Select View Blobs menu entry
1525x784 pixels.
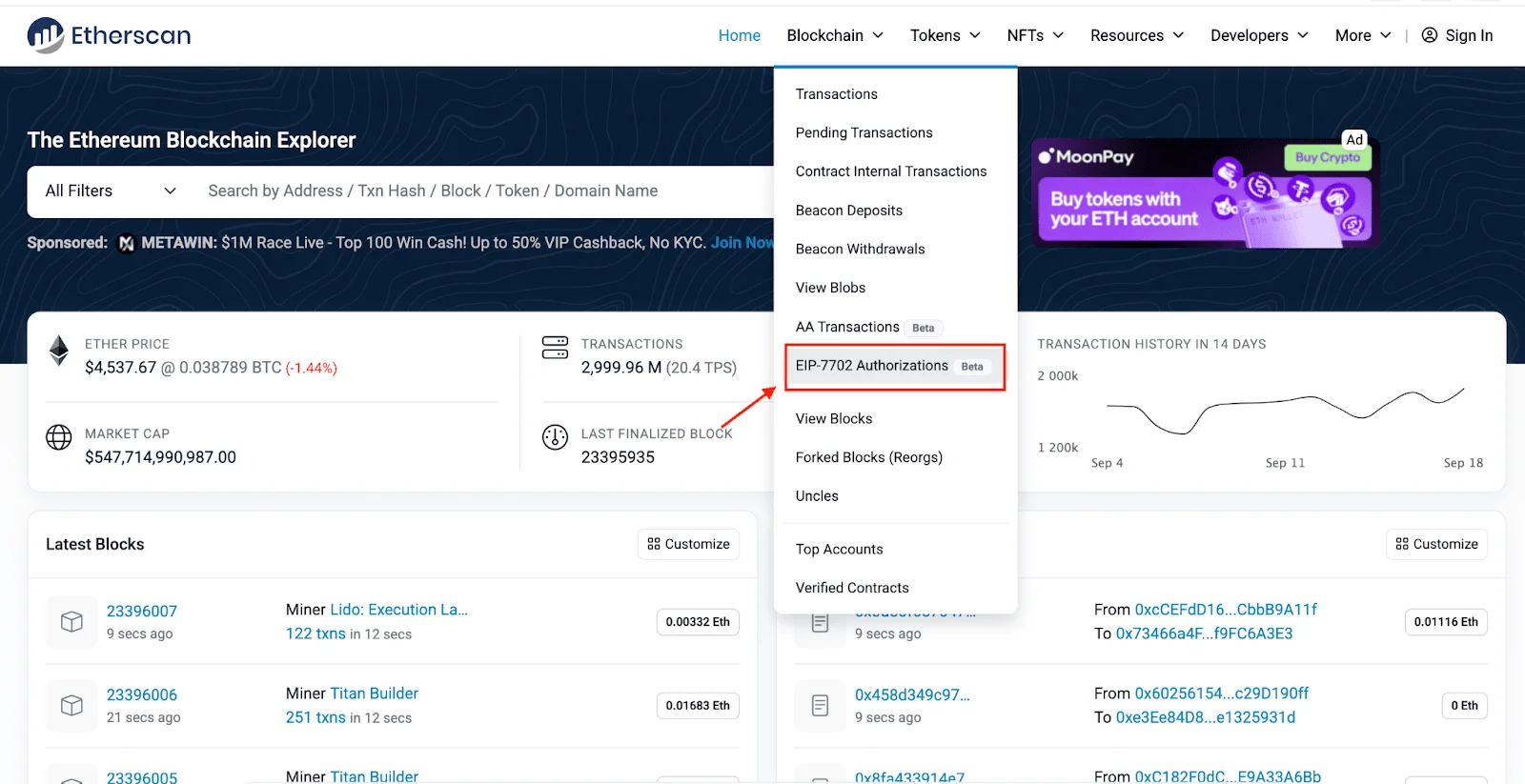[x=831, y=288]
